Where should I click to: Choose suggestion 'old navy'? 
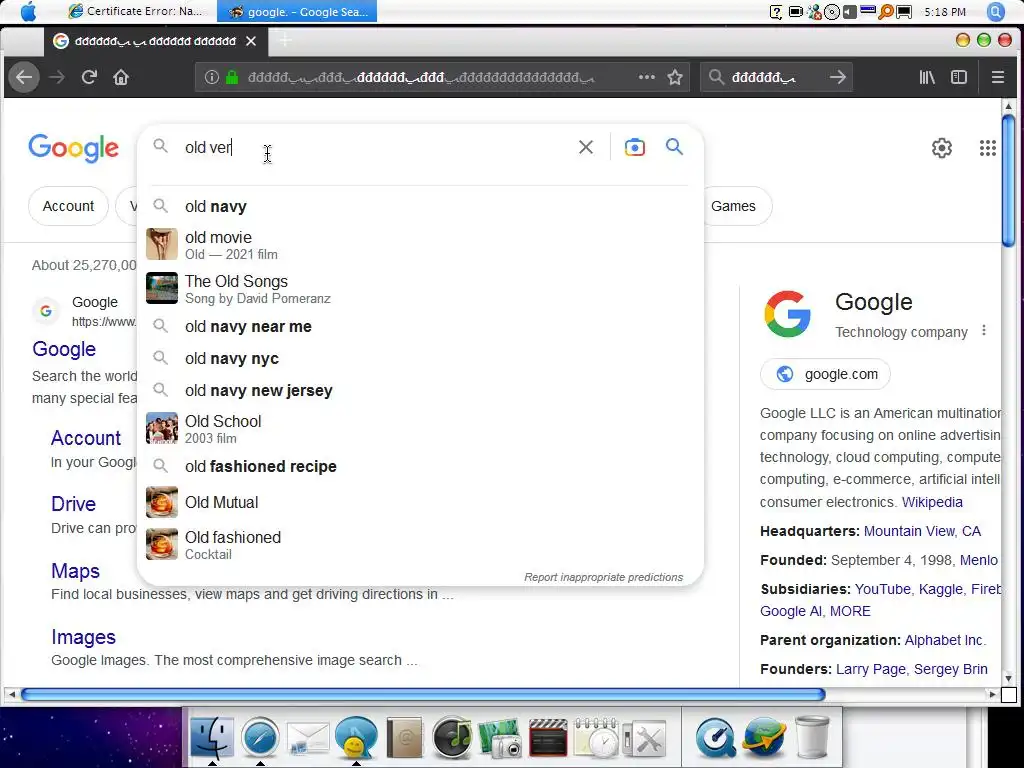[420, 206]
